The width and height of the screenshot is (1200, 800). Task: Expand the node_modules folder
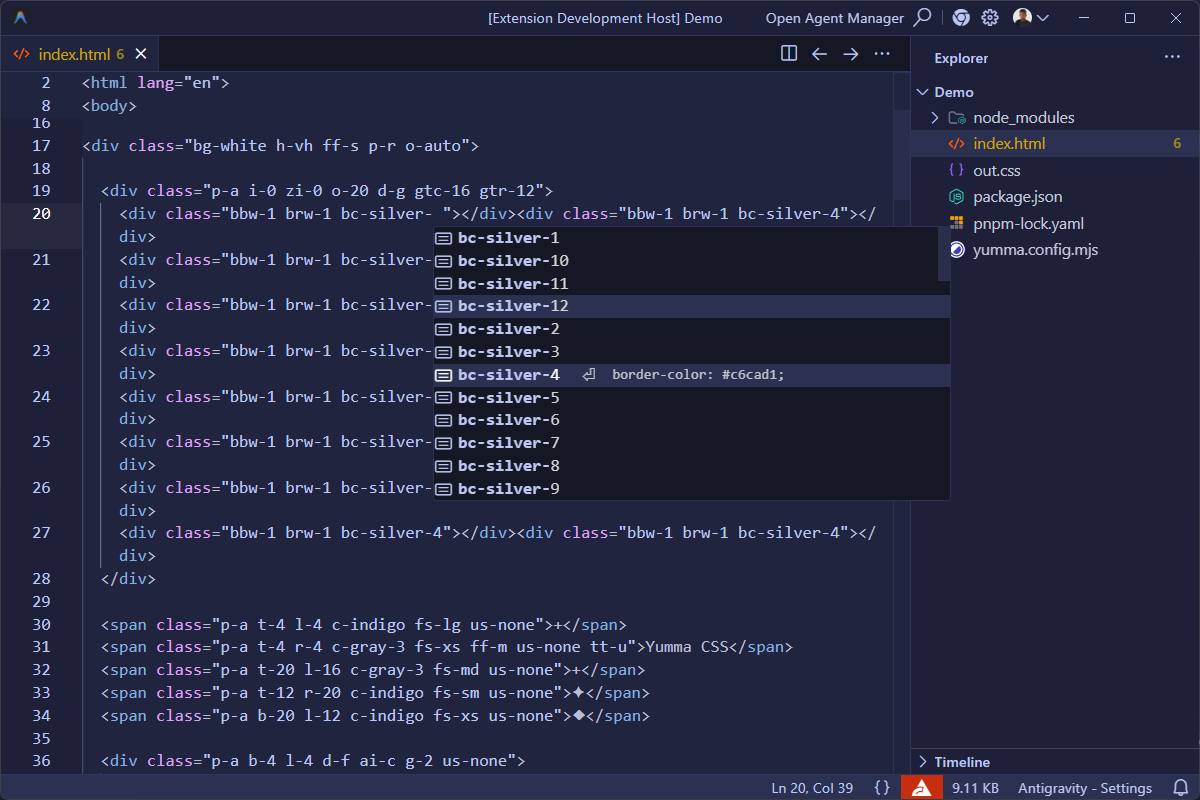tap(934, 117)
